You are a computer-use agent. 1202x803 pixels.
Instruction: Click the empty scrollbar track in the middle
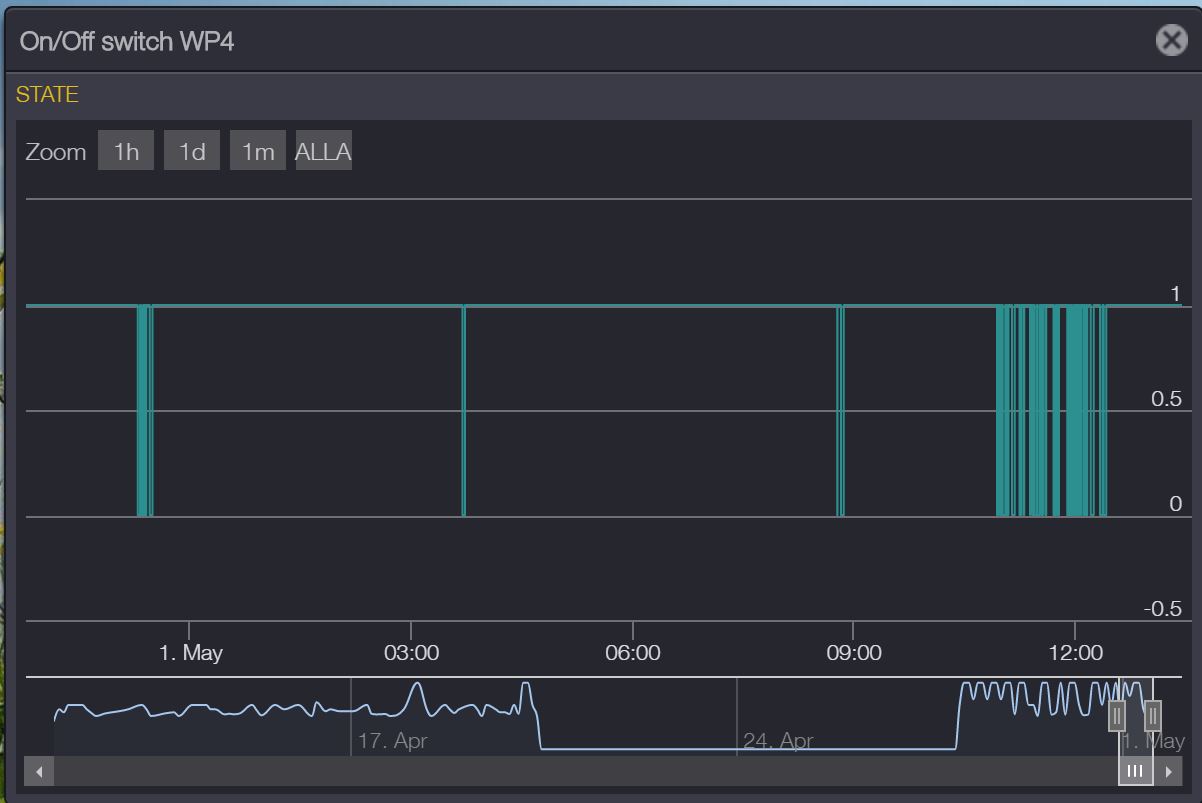(580, 771)
